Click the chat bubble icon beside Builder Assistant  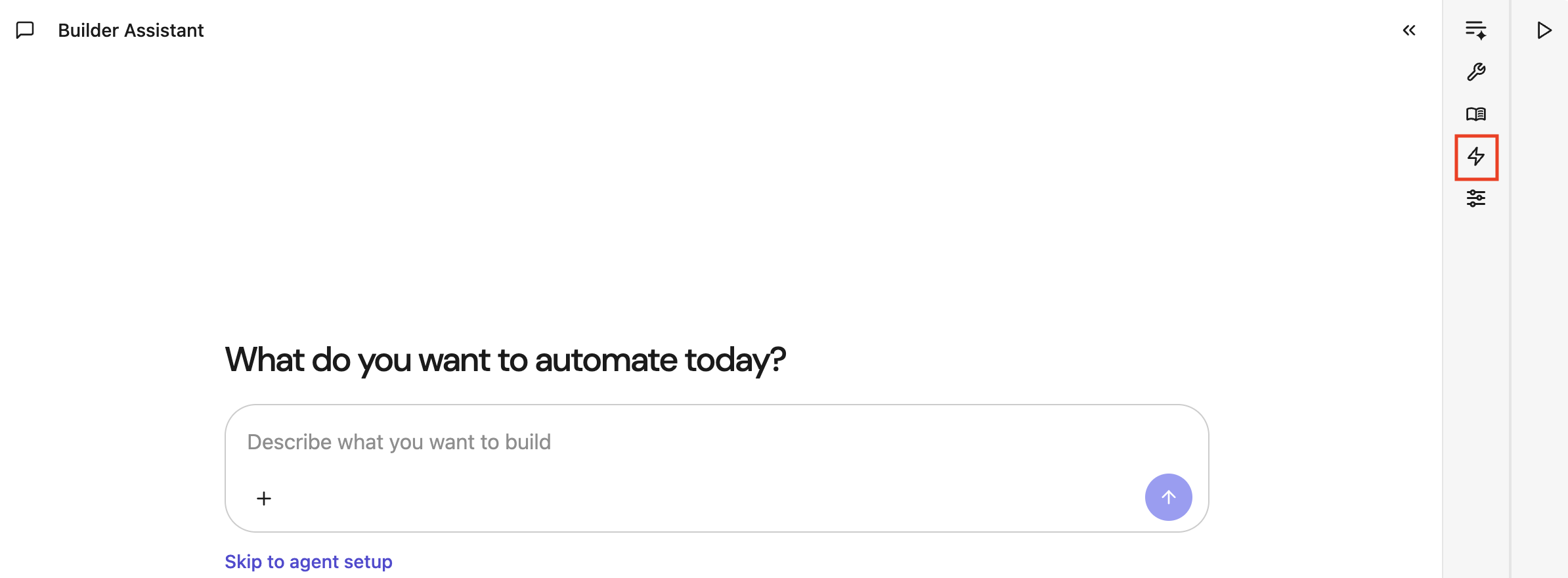pyautogui.click(x=25, y=30)
